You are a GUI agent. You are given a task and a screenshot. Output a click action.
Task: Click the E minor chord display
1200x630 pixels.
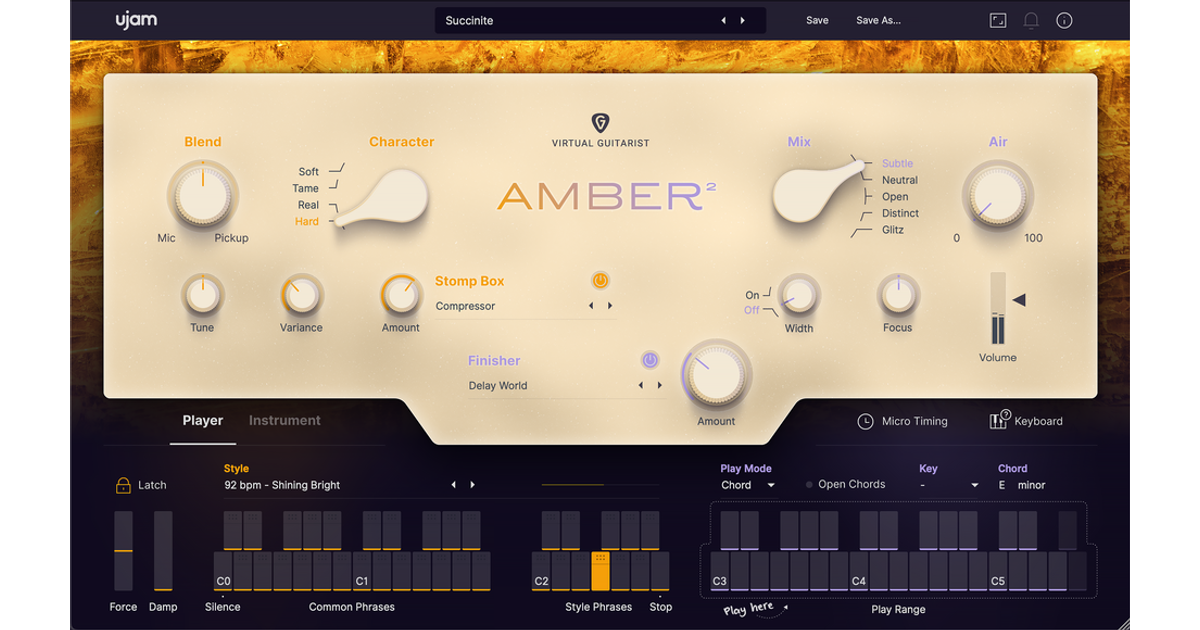point(1022,485)
